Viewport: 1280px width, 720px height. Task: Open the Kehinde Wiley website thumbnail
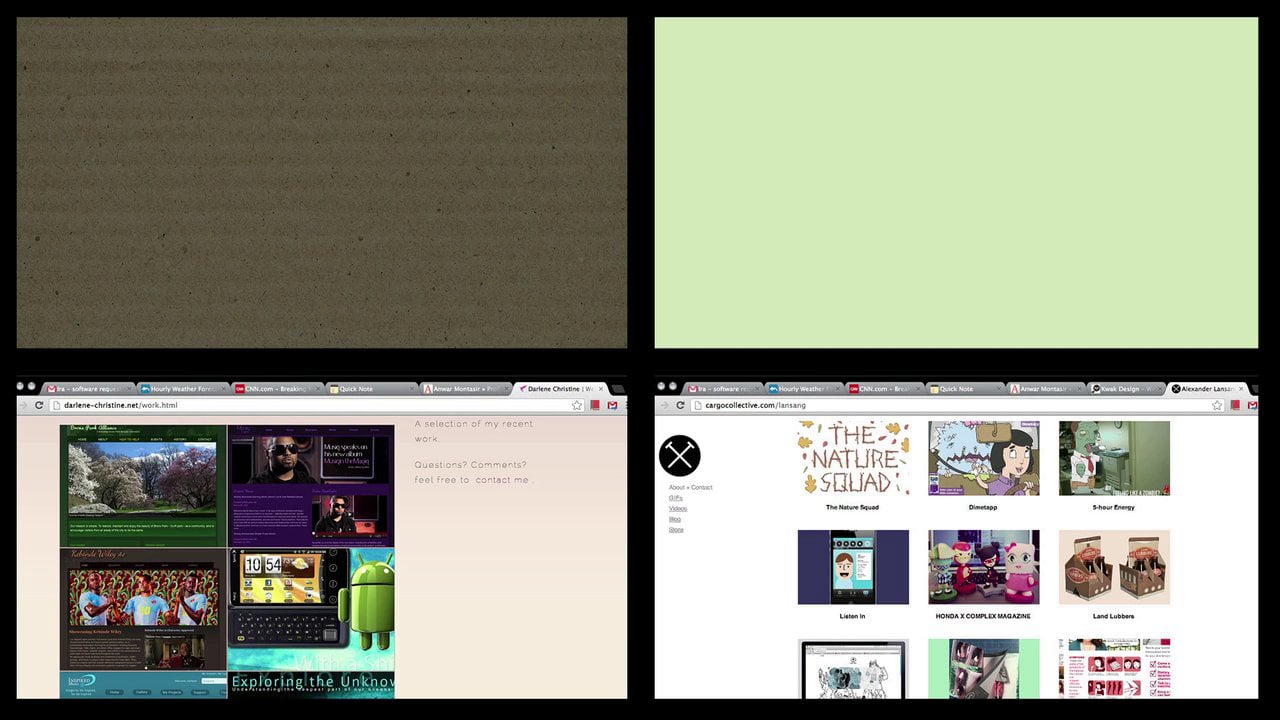pos(143,609)
